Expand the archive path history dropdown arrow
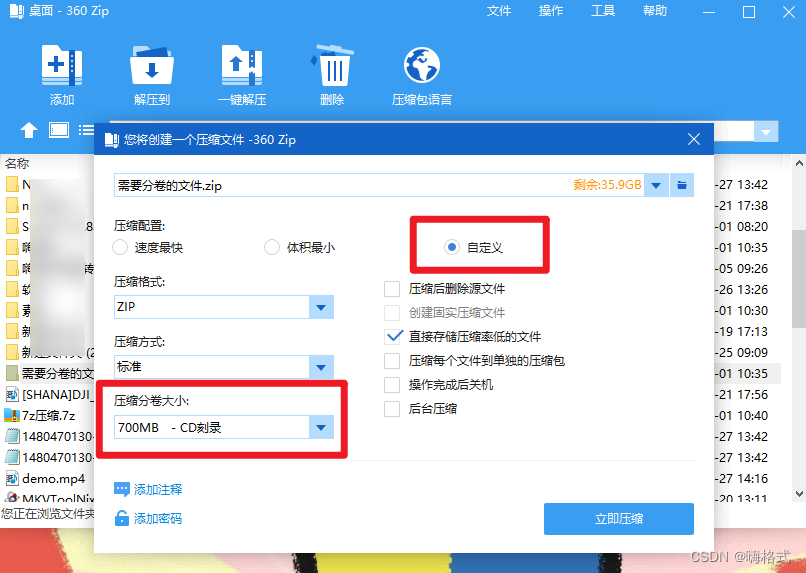The image size is (806, 573). point(656,185)
